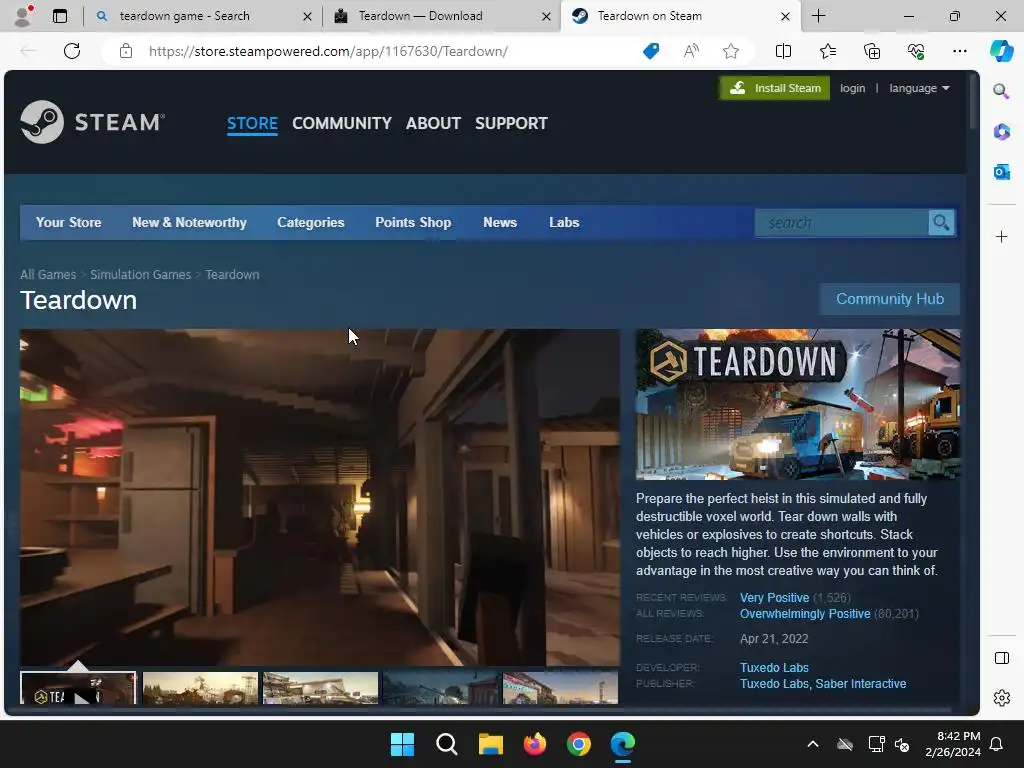This screenshot has width=1024, height=768.
Task: Click the Steam search magnifier button
Action: [x=941, y=223]
